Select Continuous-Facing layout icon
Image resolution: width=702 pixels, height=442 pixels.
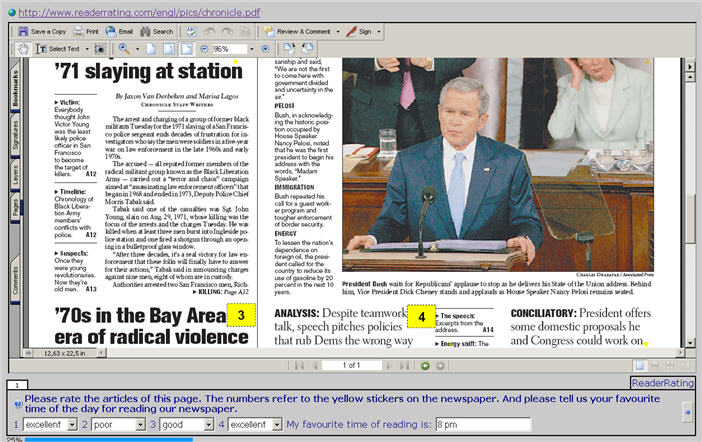[x=670, y=365]
